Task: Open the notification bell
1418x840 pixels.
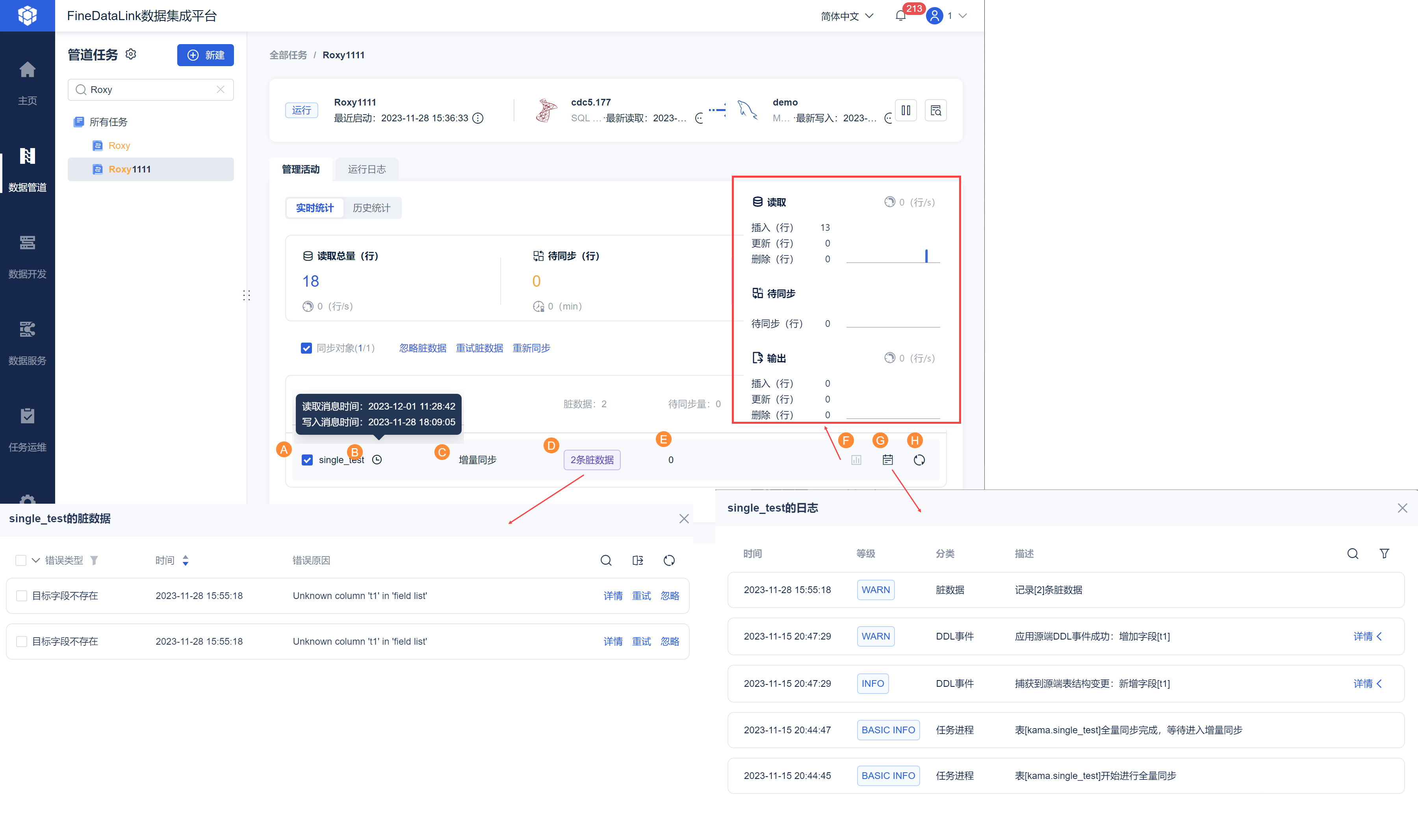Action: tap(900, 16)
